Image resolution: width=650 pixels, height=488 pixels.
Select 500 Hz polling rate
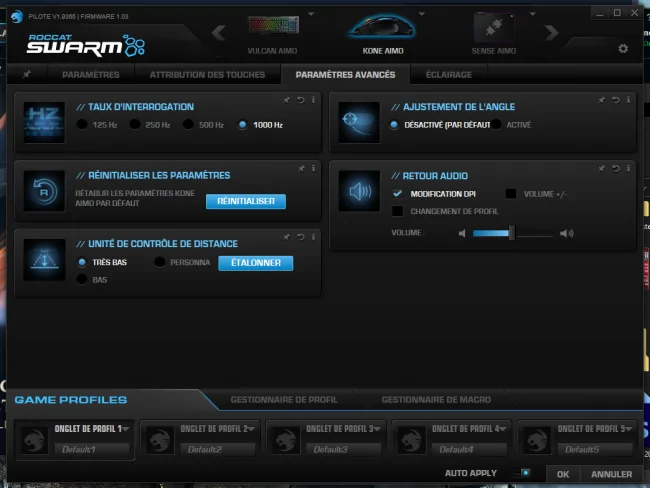click(x=188, y=124)
